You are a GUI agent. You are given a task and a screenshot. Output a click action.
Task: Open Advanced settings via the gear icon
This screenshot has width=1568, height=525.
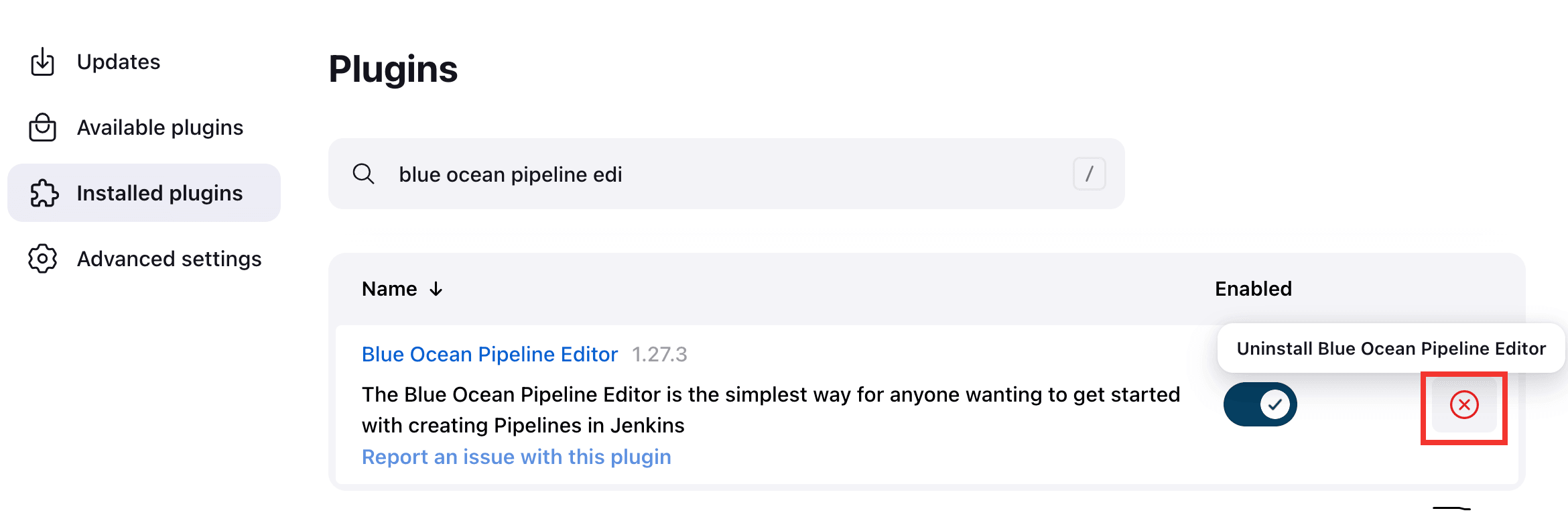42,259
